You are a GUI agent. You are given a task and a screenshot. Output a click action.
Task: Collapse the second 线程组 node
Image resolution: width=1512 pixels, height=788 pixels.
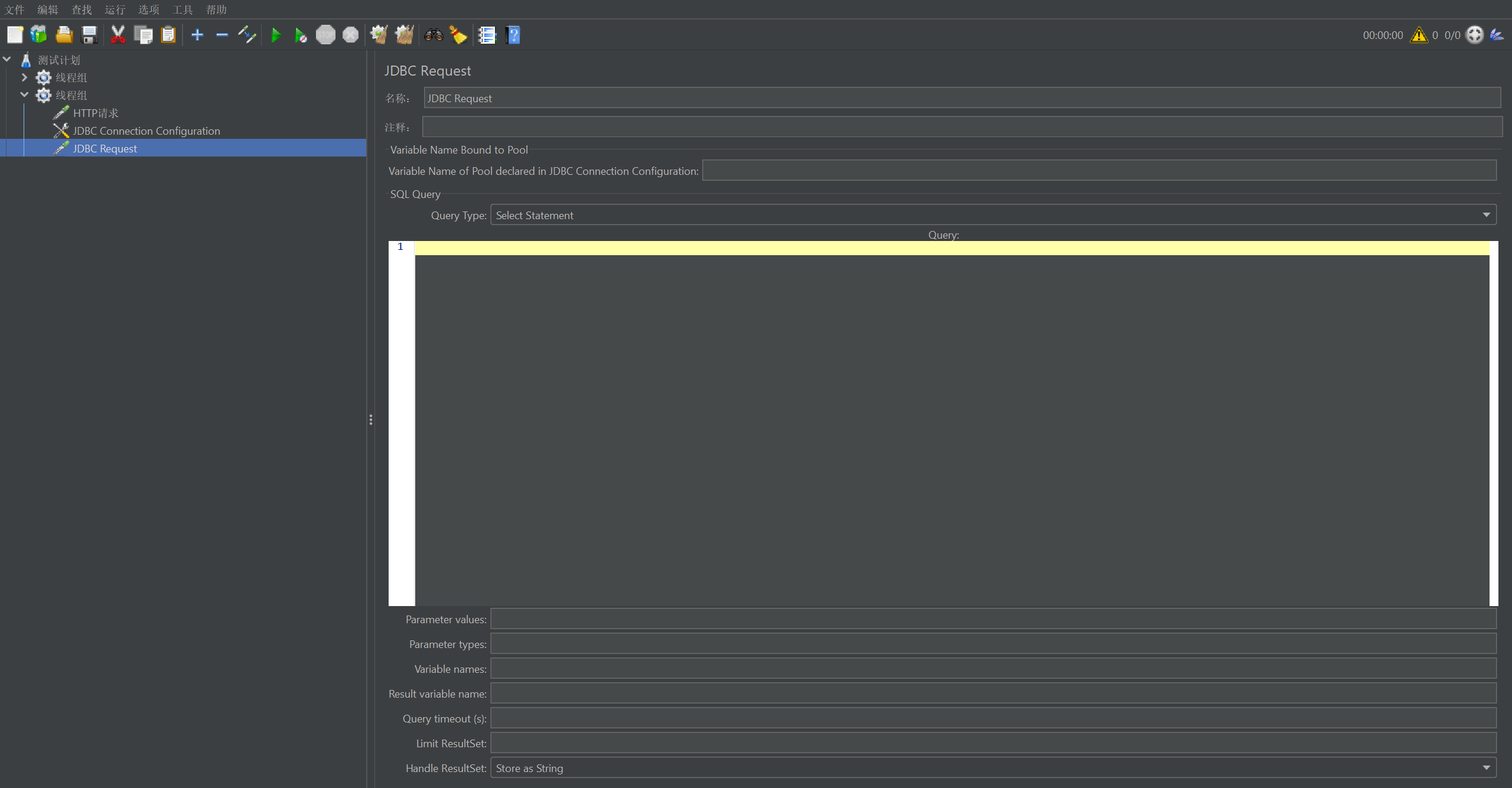click(24, 95)
